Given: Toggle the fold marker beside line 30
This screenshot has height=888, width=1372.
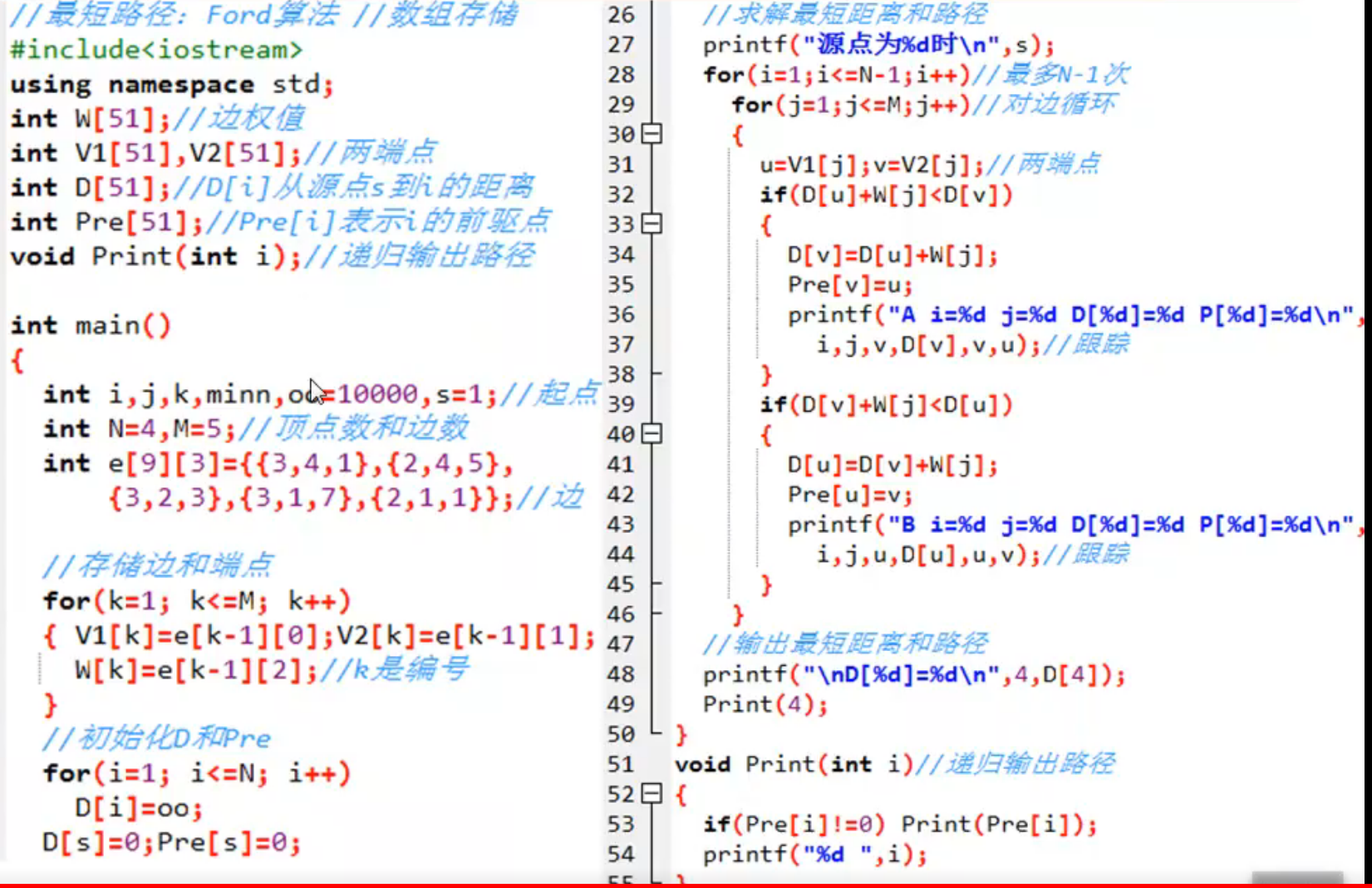Looking at the screenshot, I should point(651,134).
